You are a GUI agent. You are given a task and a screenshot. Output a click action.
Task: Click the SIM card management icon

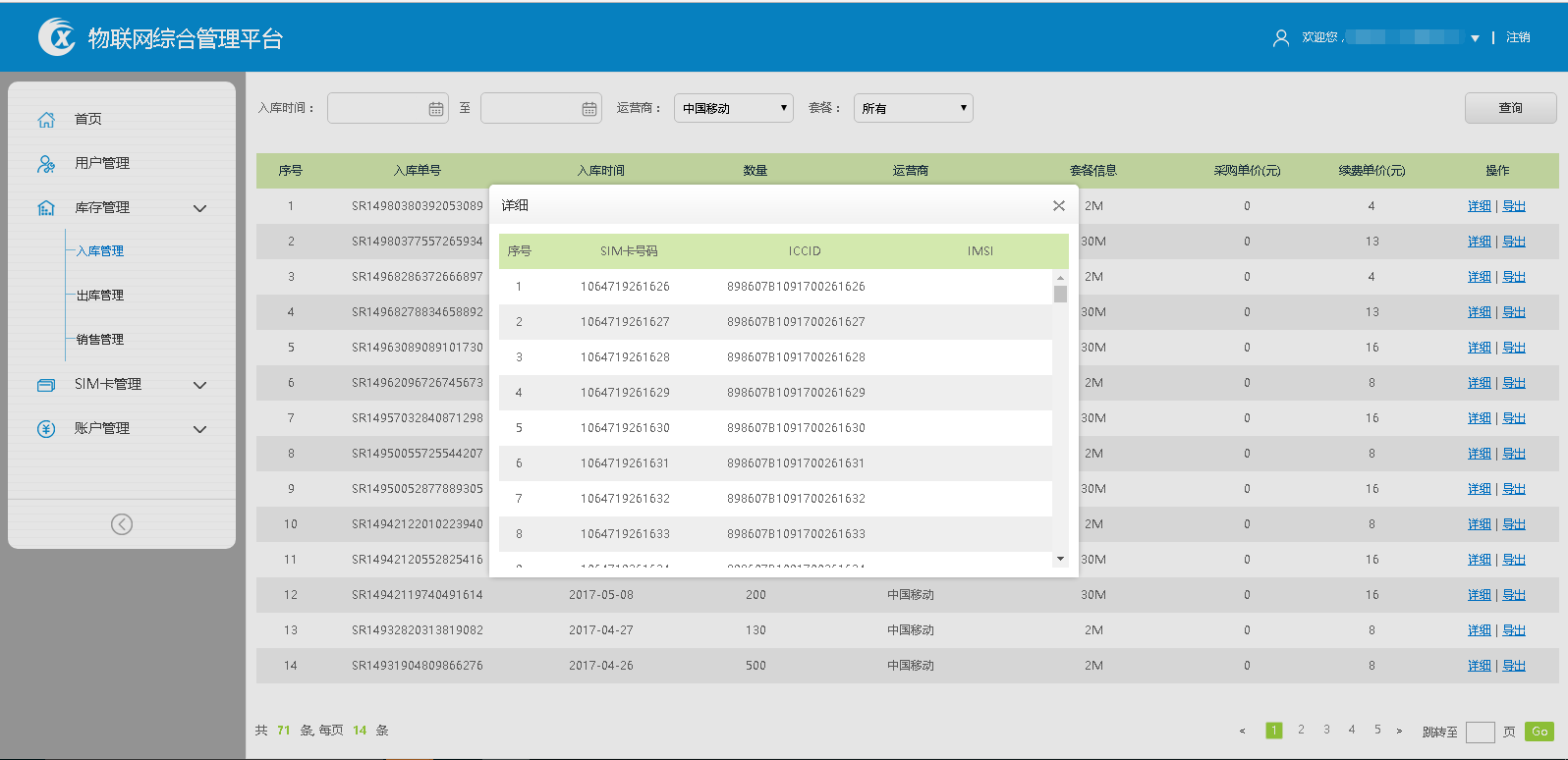[46, 385]
